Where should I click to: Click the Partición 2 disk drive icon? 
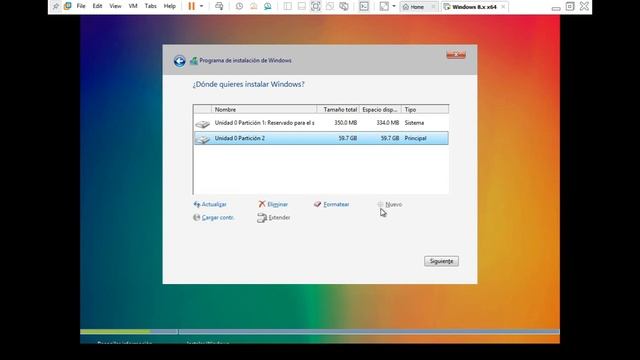click(x=202, y=140)
